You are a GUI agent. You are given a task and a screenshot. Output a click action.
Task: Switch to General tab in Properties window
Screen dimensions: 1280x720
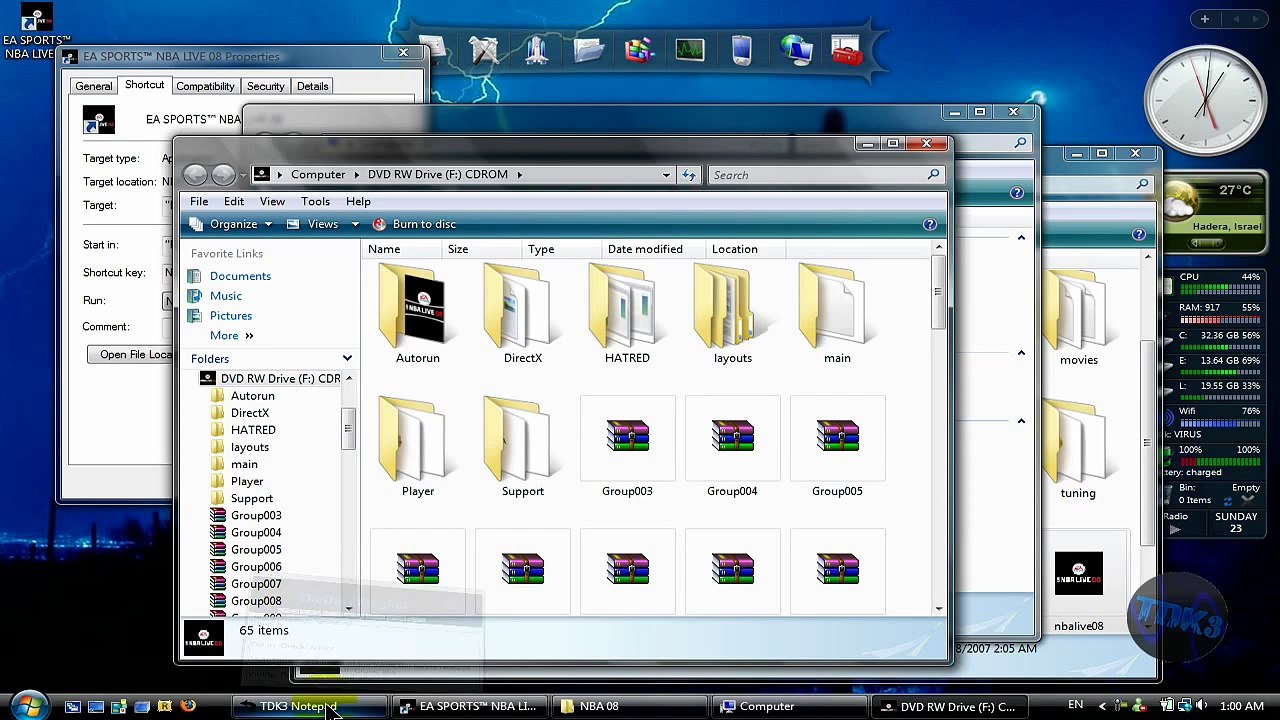tap(94, 86)
